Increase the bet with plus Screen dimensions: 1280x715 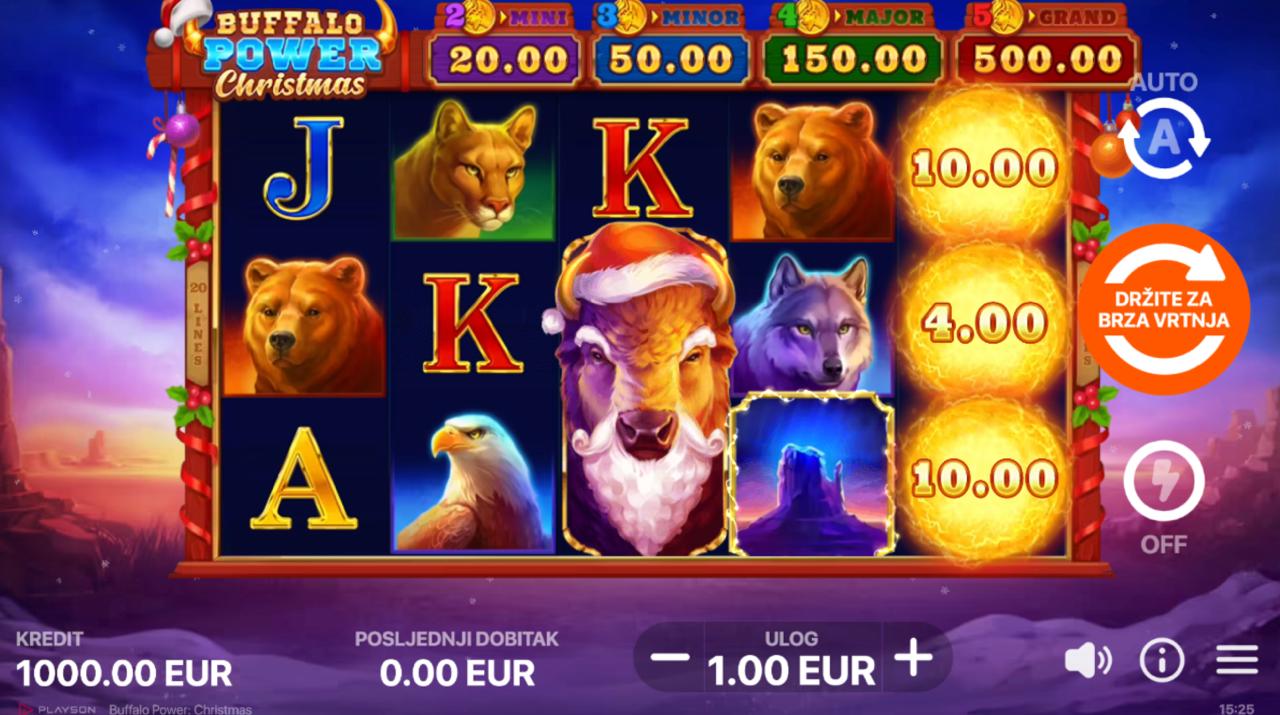(912, 657)
